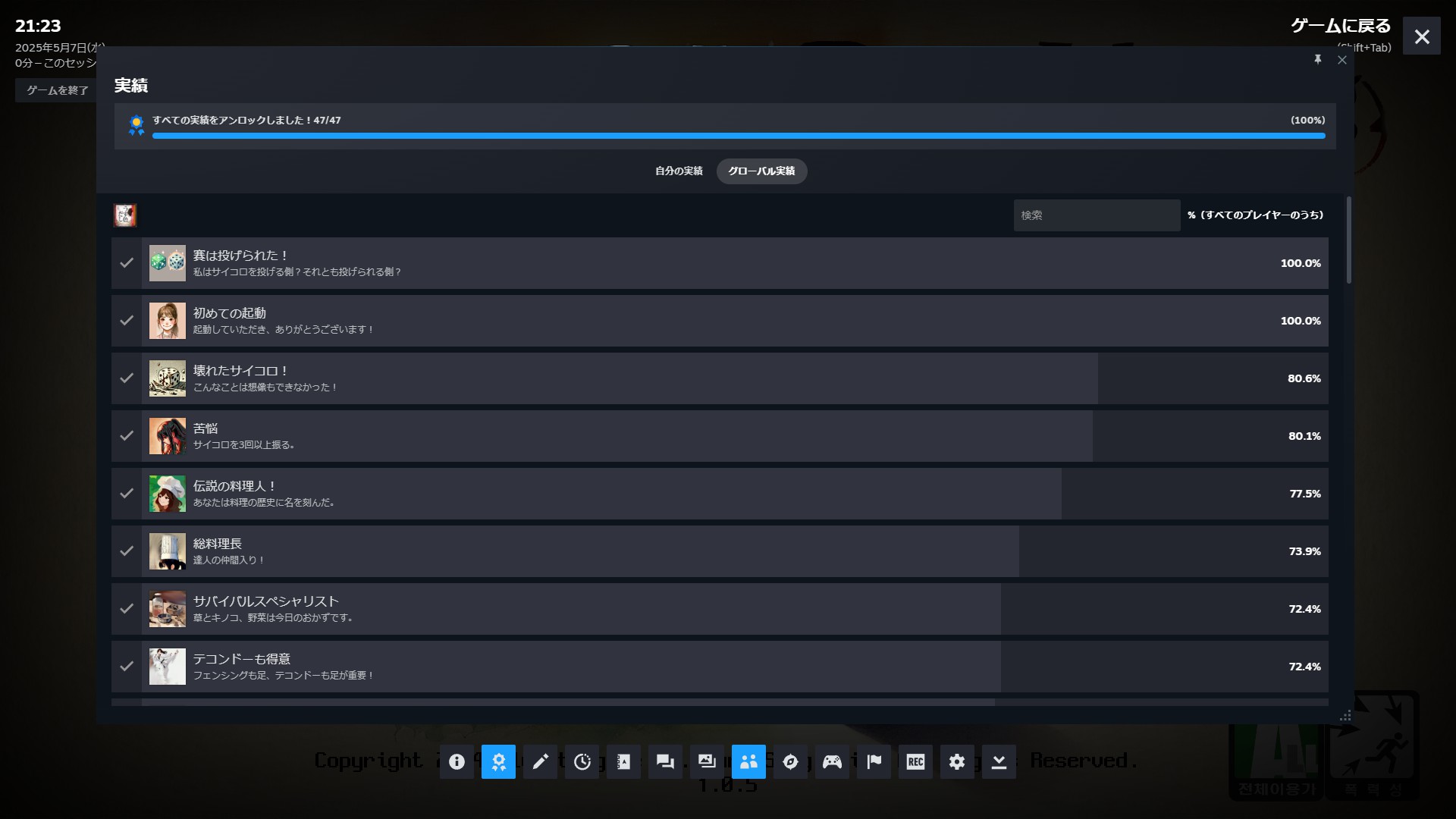Viewport: 1456px width, 819px height.
Task: Click the 伝説の料理人 achievement thumbnail
Action: tap(167, 494)
